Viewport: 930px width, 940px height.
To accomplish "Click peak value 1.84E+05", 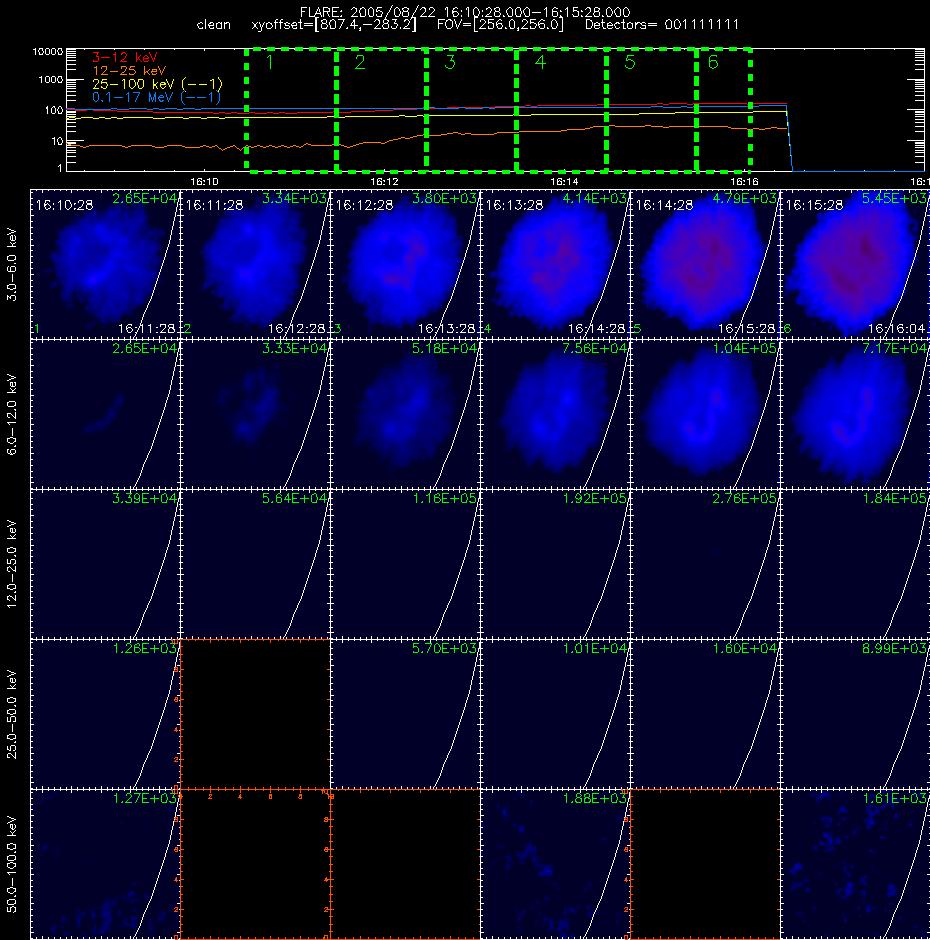I will 895,498.
